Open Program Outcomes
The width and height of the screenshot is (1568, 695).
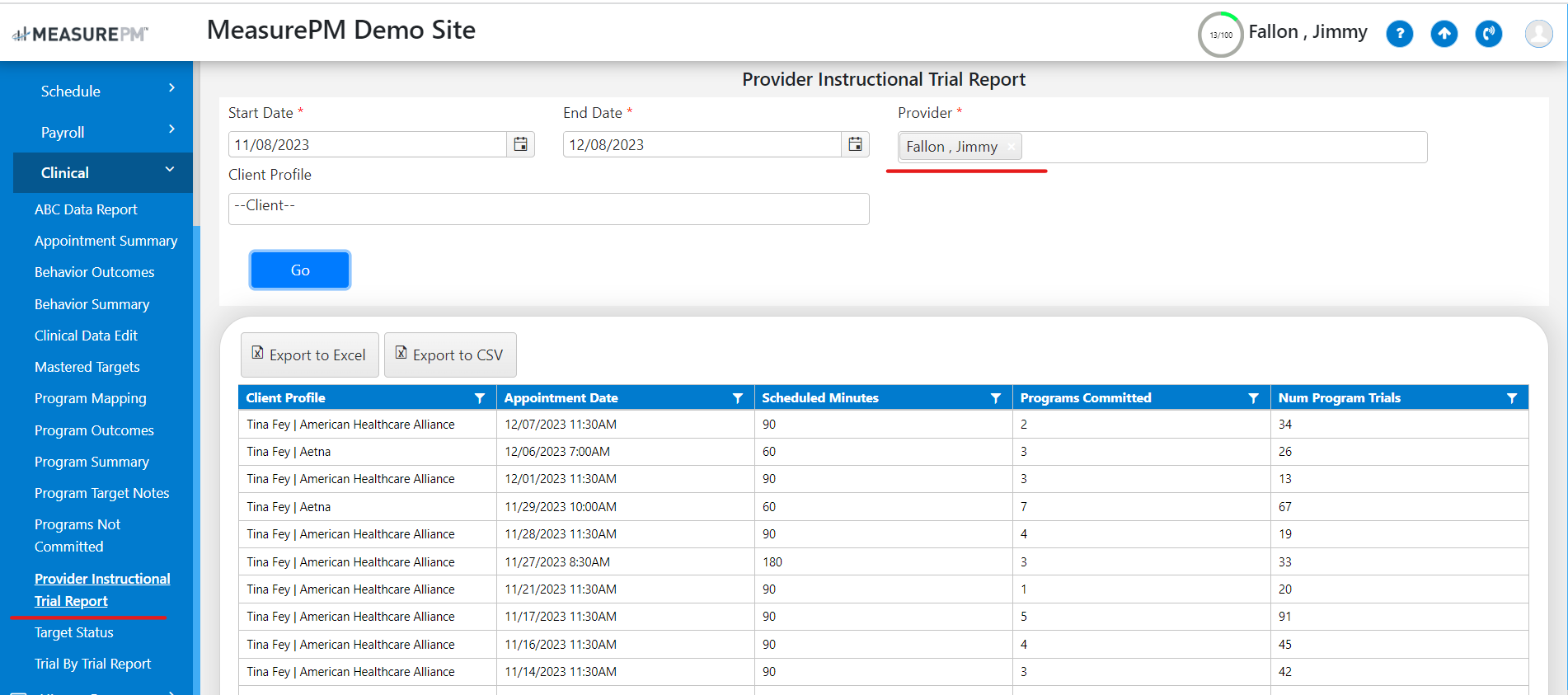click(x=94, y=430)
